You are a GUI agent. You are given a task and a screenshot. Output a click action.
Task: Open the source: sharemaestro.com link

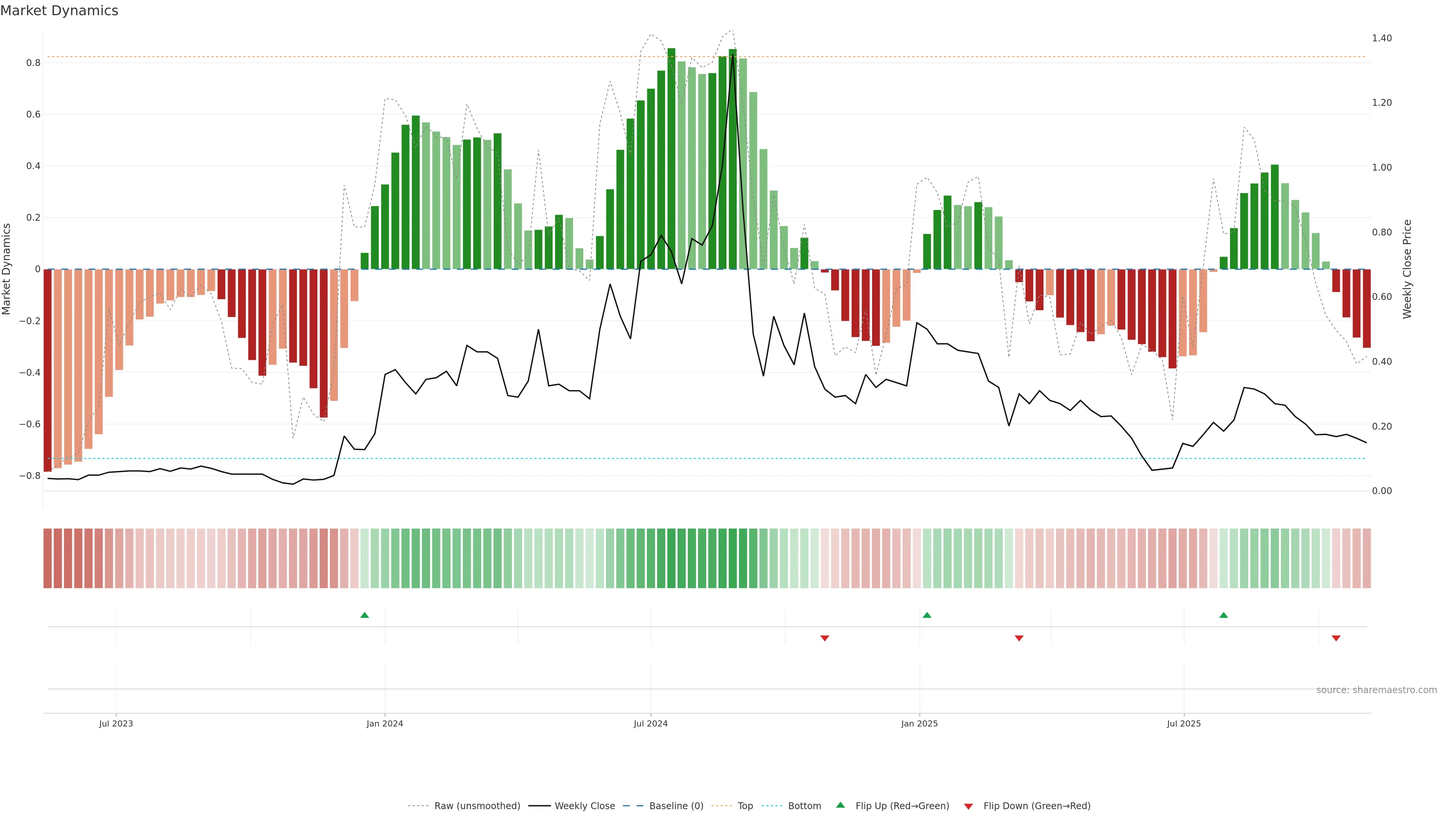point(1376,690)
